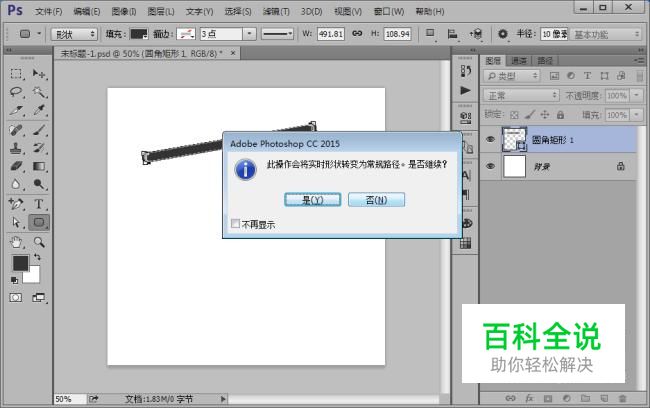This screenshot has width=650, height=408.
Task: Open the path operations icon
Action: (430, 34)
